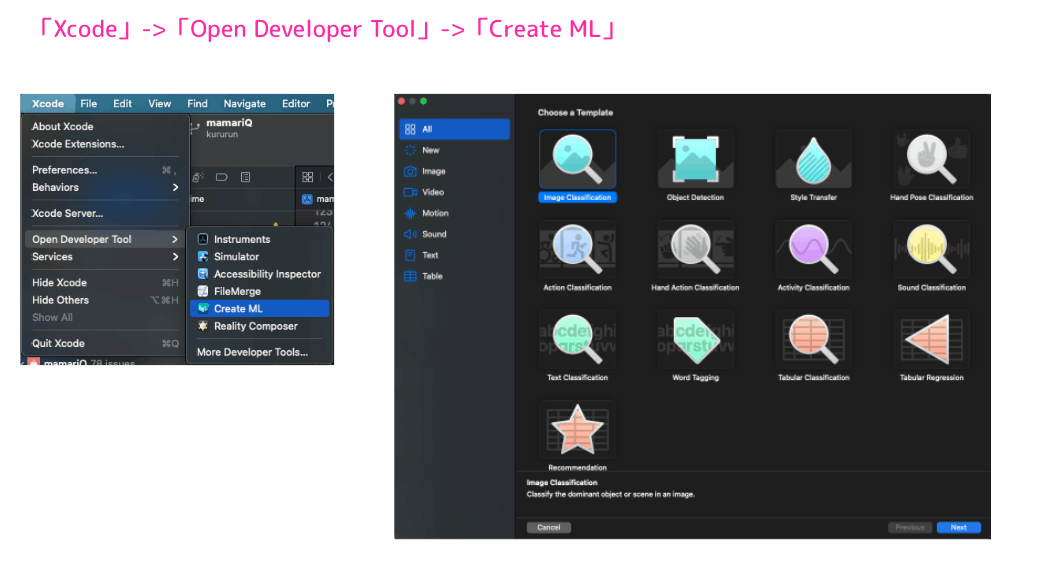Select the Text Classification template icon
Image resolution: width=1064 pixels, height=561 pixels.
577,339
